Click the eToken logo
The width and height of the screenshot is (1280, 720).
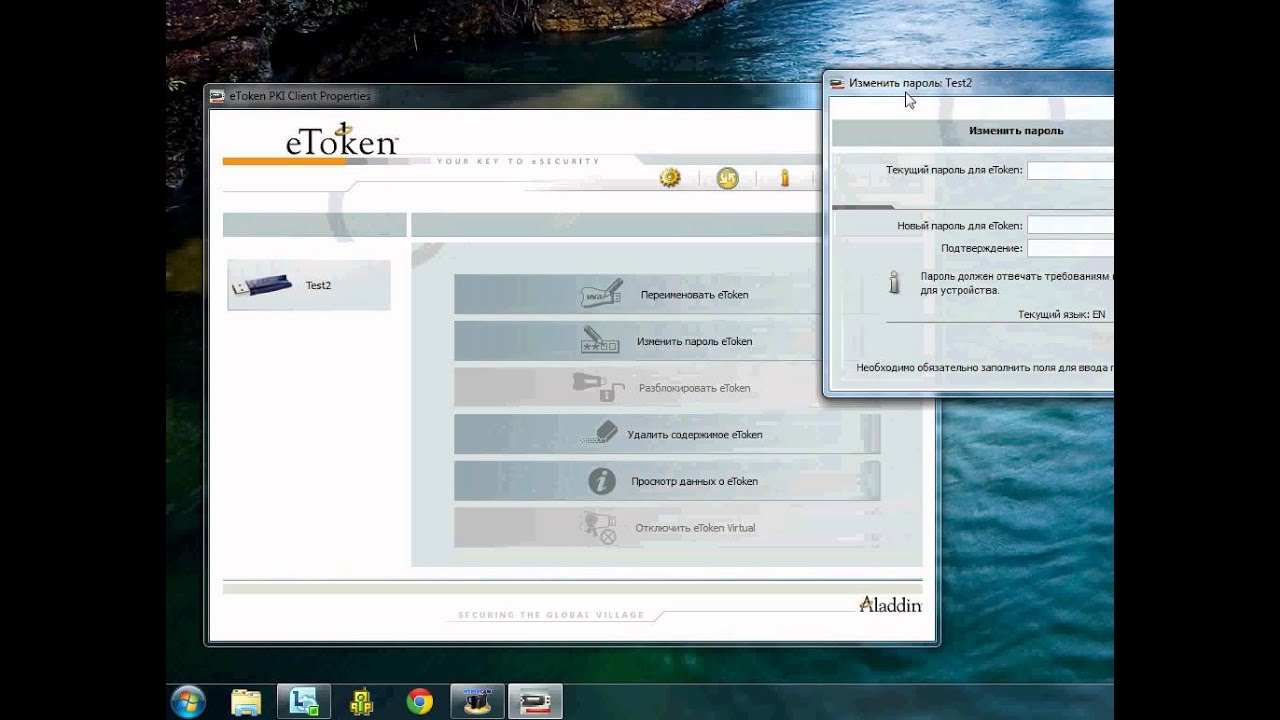point(341,141)
